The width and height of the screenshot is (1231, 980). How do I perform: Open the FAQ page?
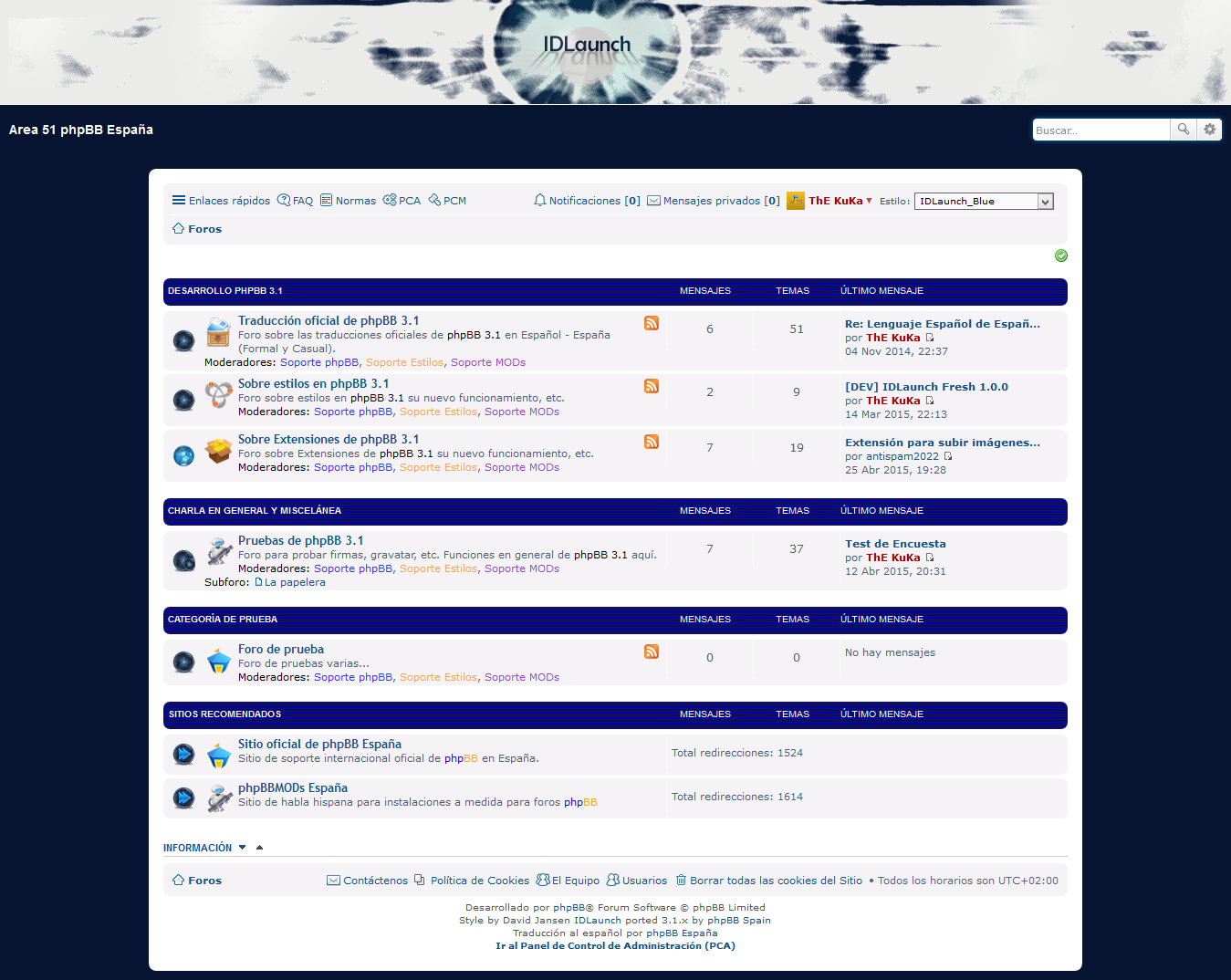tap(295, 201)
